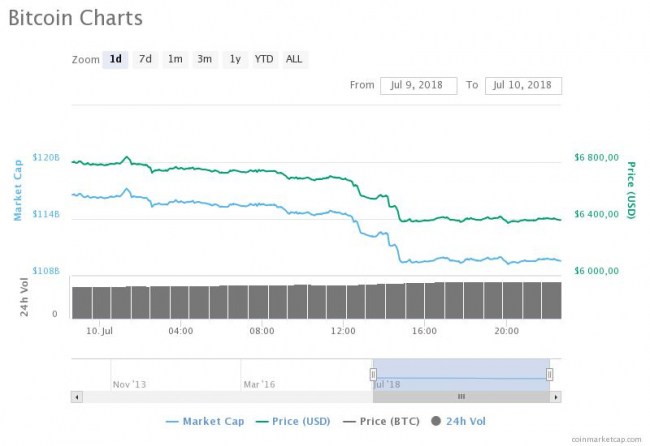Click the left navigator range handle
This screenshot has height=446, width=650.
coord(373,374)
